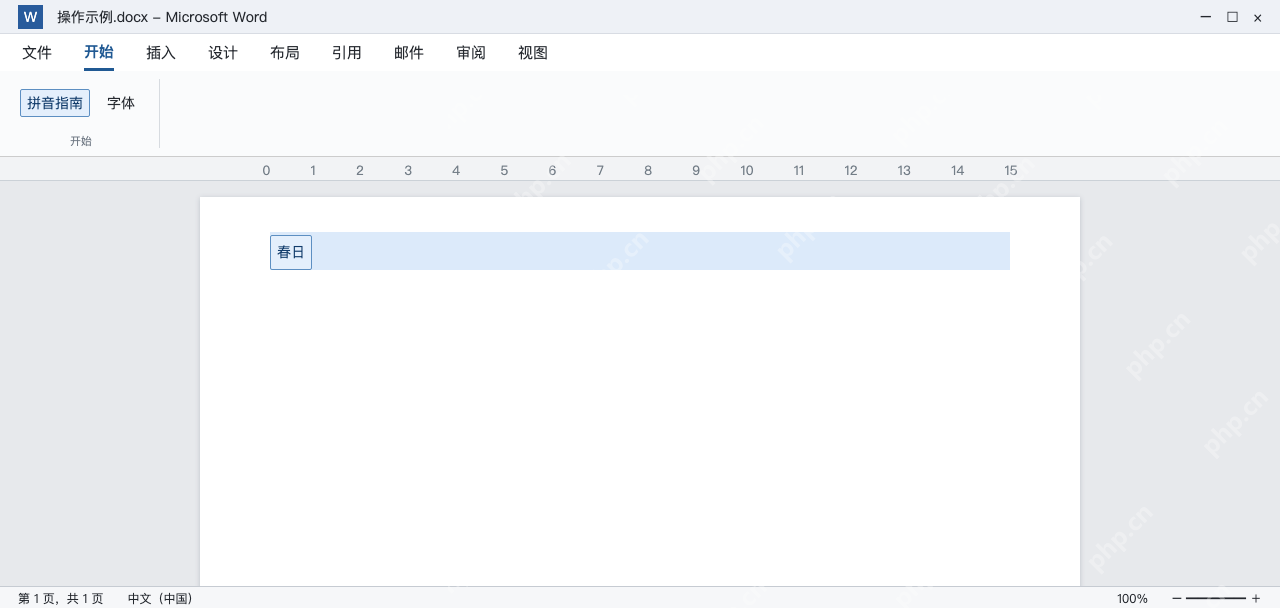
Task: Click the 100% zoom level
Action: coord(1132,598)
